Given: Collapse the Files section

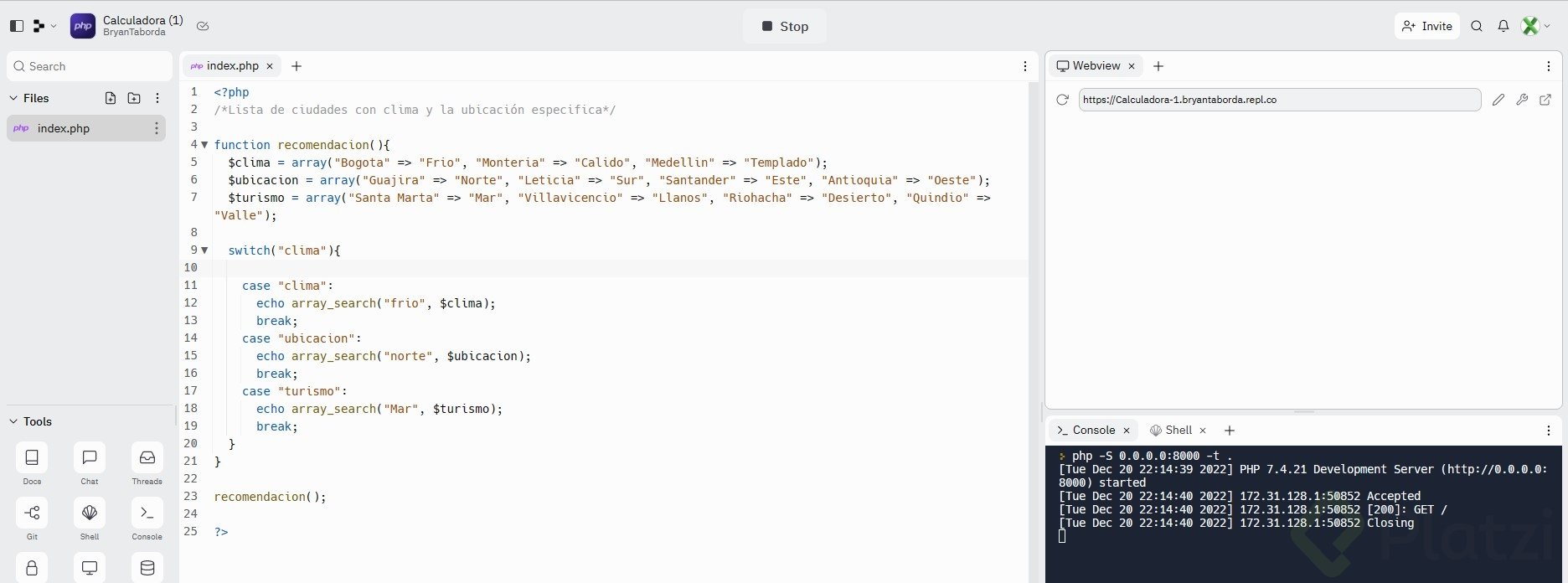Looking at the screenshot, I should [x=13, y=98].
